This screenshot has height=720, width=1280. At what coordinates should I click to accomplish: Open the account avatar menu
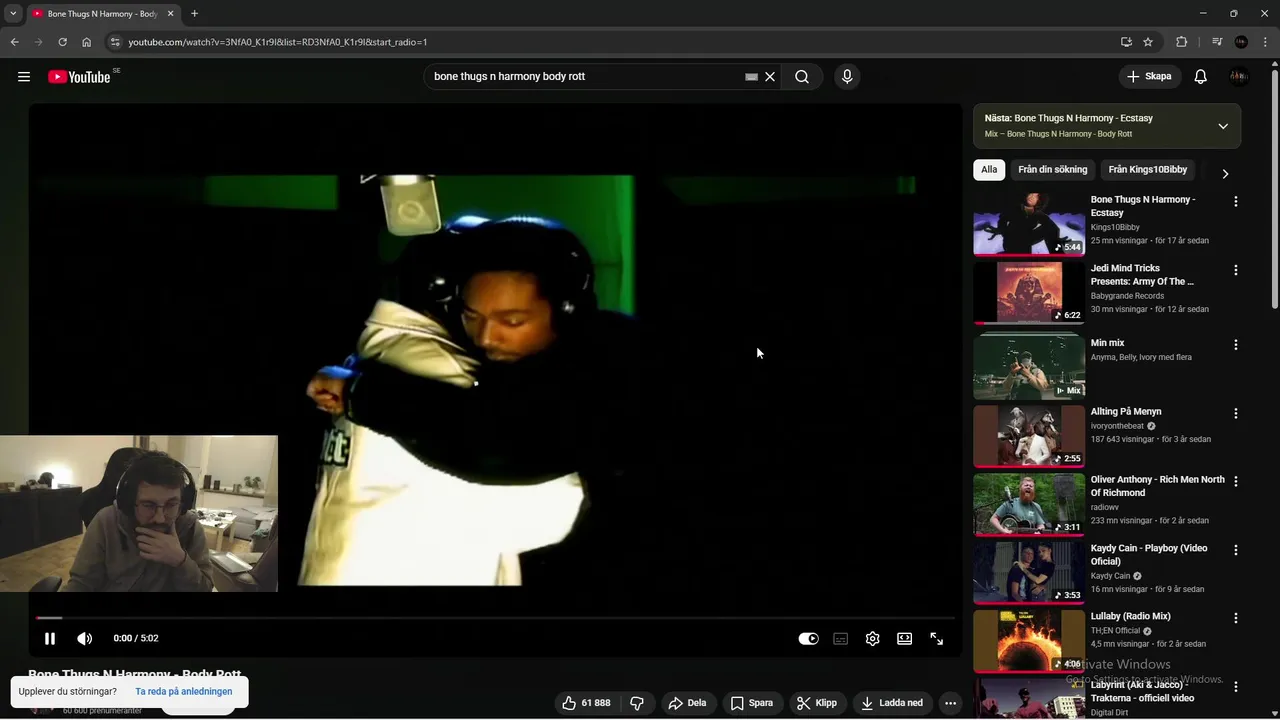[1240, 77]
